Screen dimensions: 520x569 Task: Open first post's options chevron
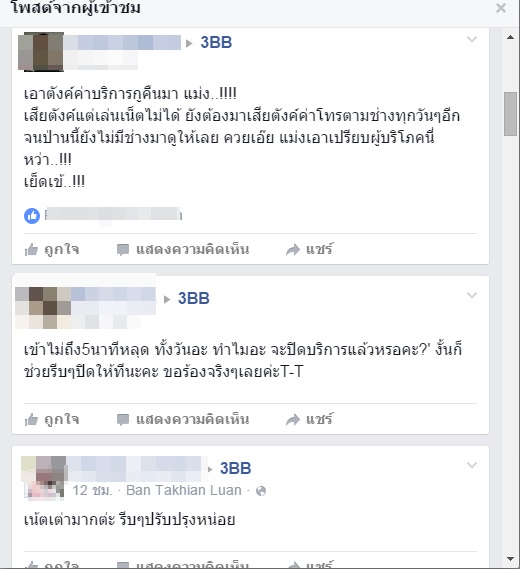(472, 39)
